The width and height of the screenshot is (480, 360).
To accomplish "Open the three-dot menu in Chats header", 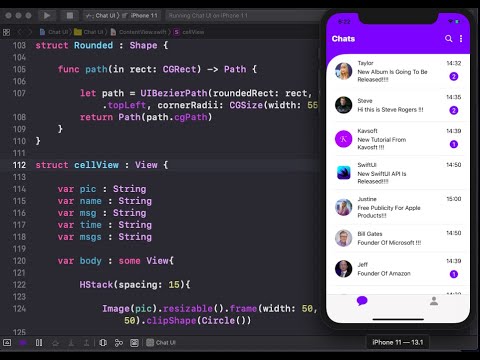I will point(461,39).
